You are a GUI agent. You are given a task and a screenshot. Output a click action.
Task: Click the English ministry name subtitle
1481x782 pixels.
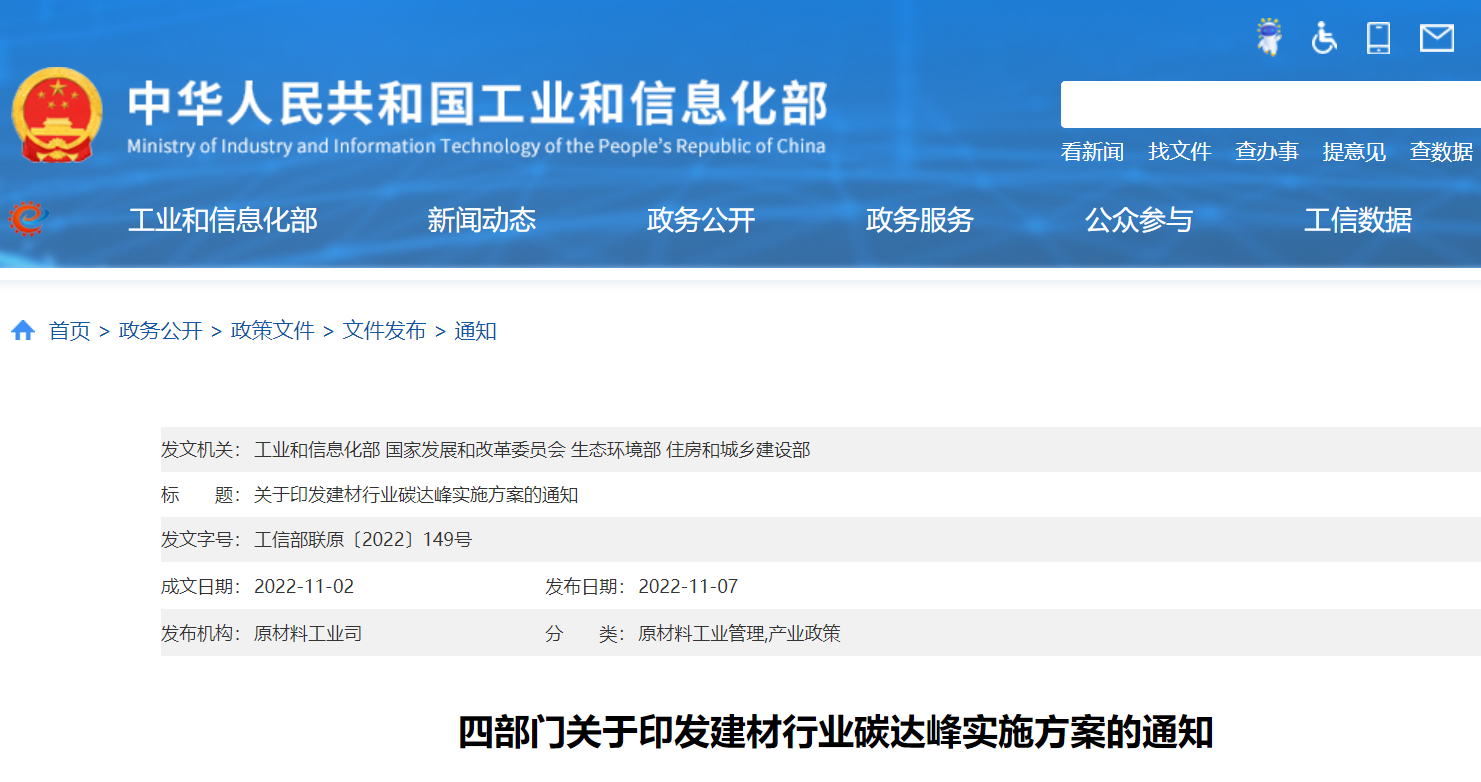476,146
